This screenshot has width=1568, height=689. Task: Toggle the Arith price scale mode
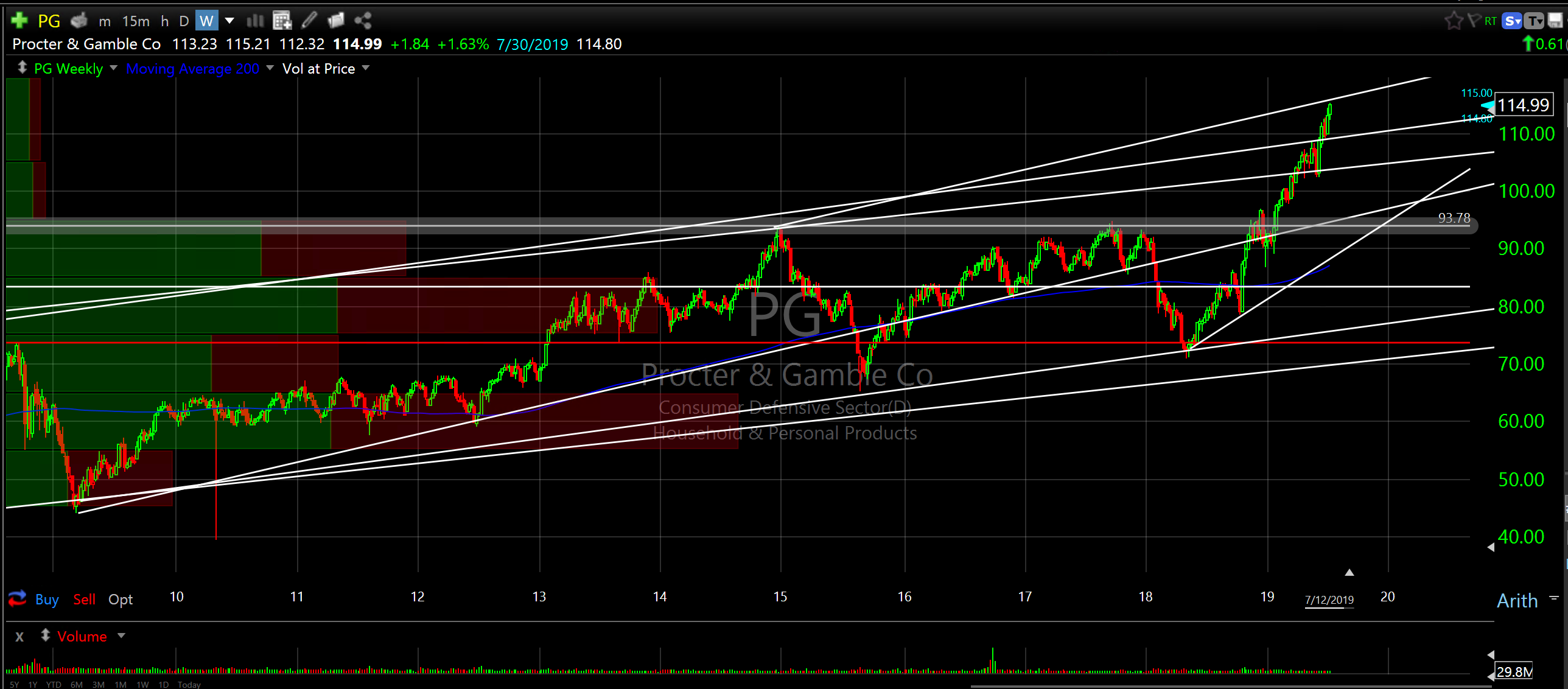[1517, 601]
